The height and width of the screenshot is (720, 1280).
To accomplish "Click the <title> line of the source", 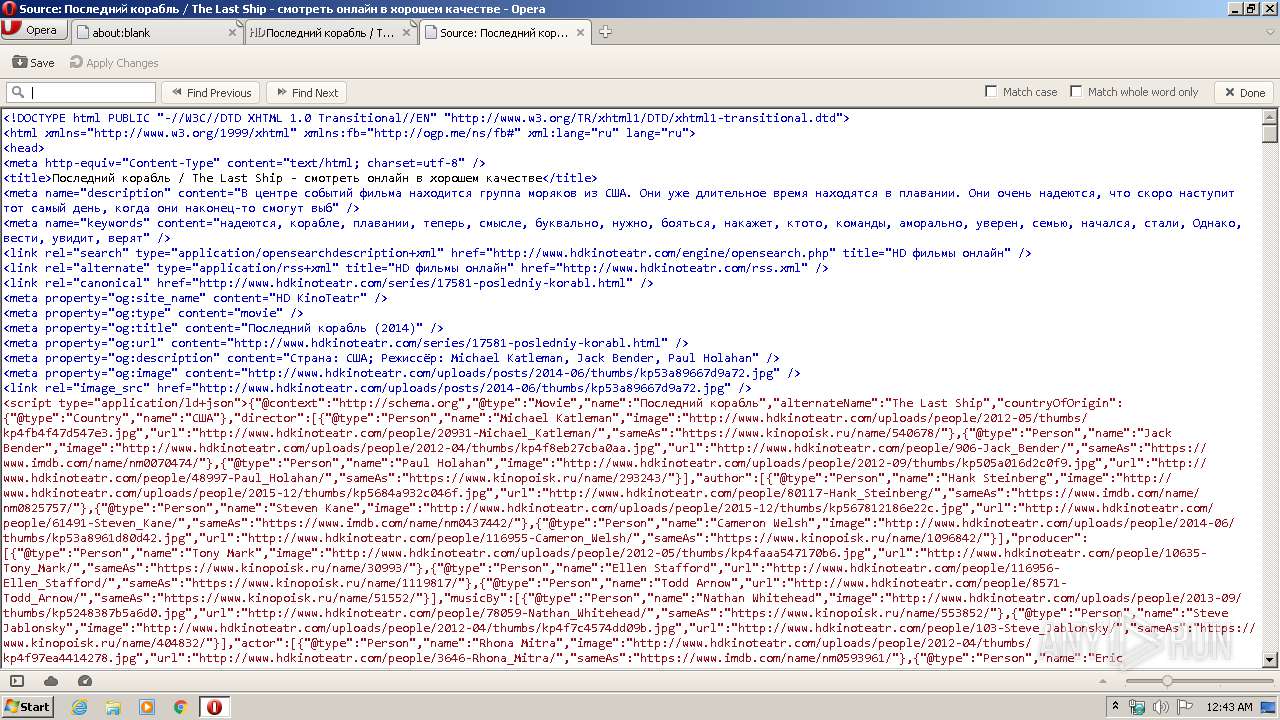I will [300, 178].
